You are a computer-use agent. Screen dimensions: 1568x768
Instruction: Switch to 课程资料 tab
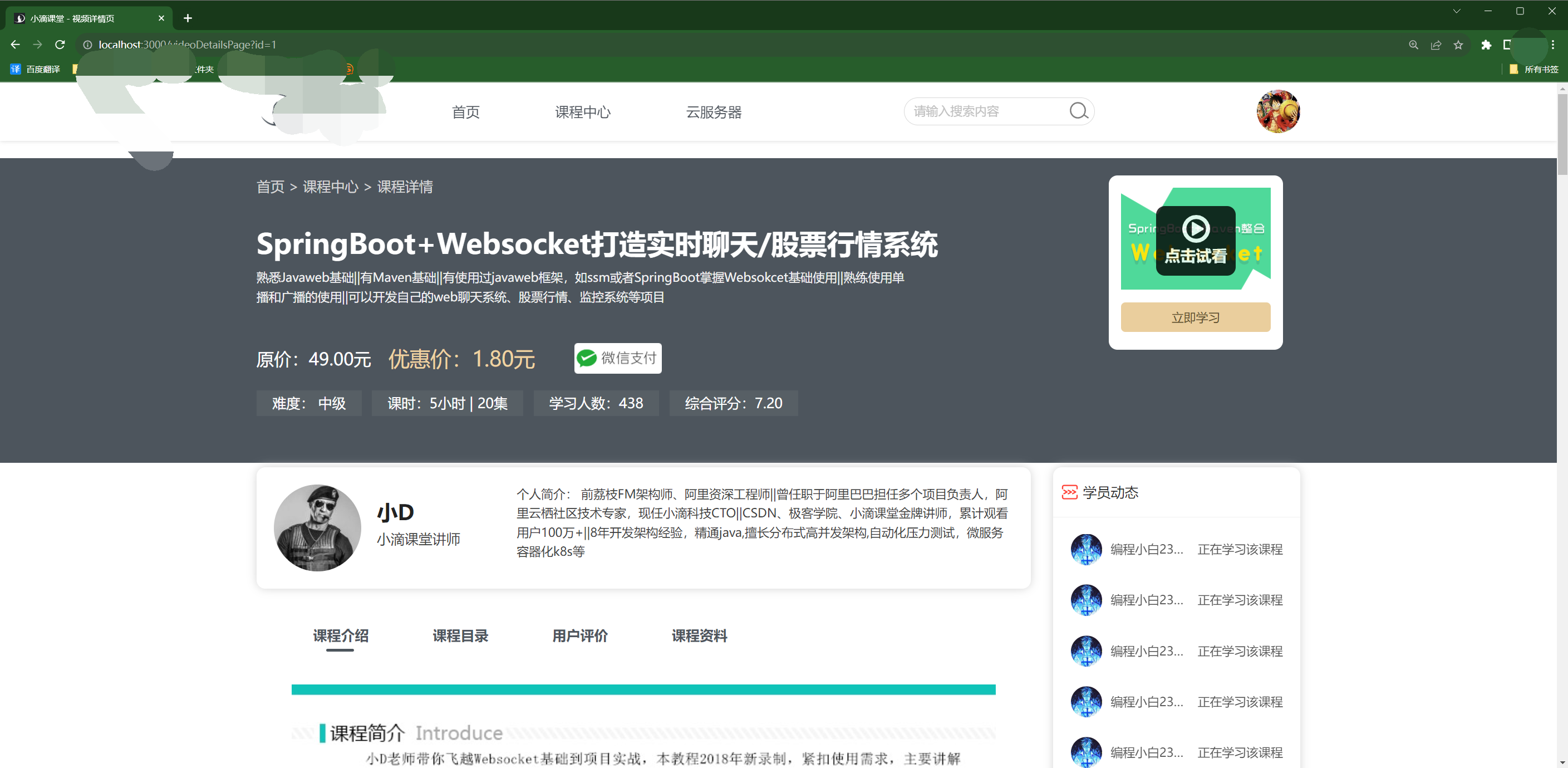699,636
